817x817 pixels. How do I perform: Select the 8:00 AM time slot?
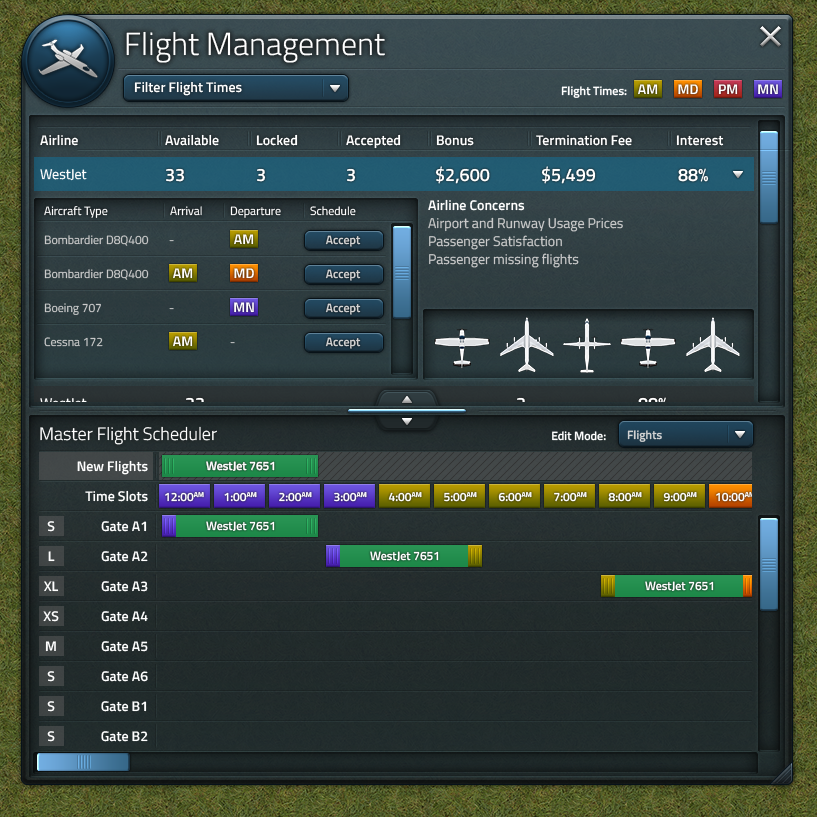point(625,497)
